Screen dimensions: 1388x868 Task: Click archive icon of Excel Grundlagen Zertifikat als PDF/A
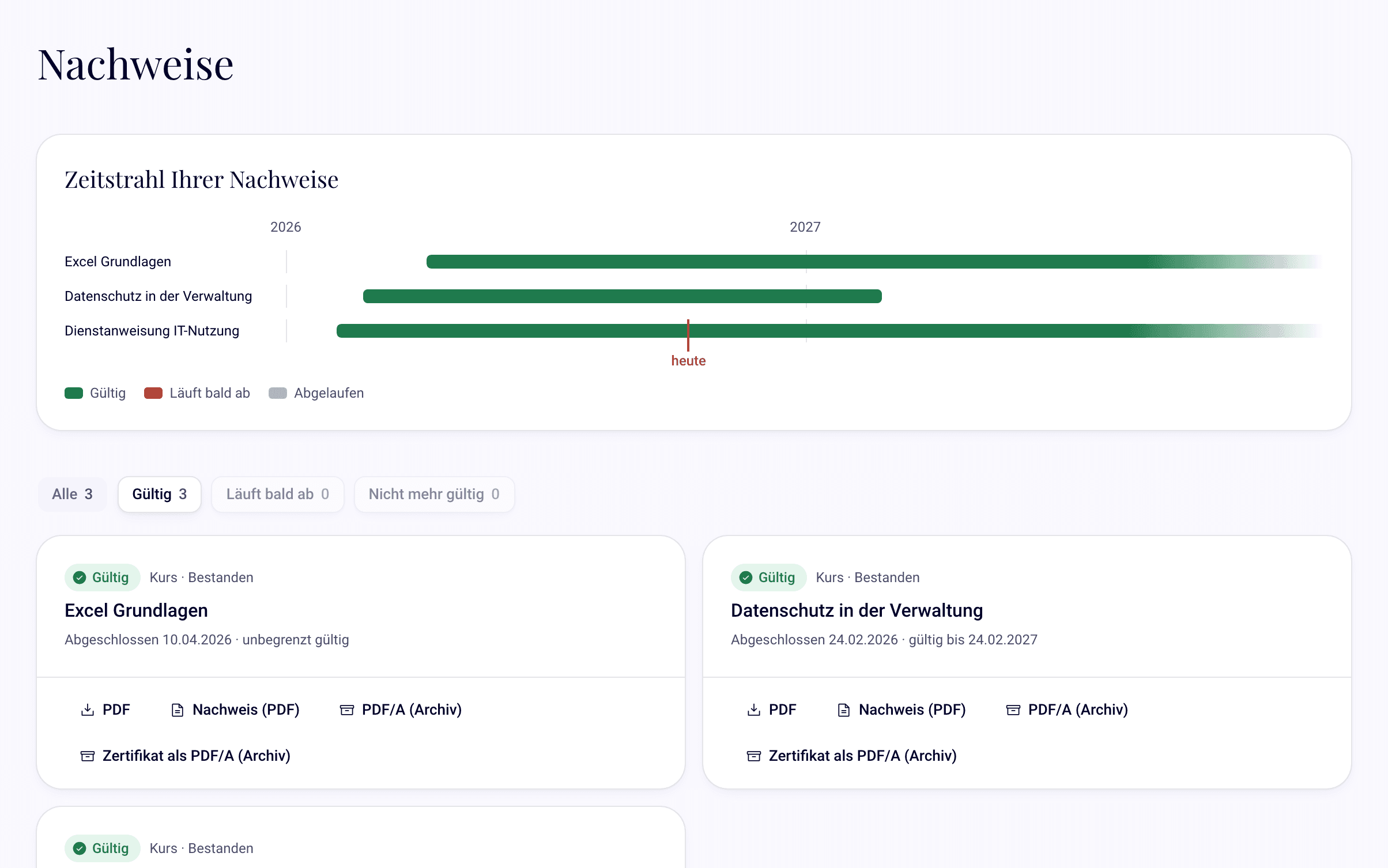coord(88,756)
